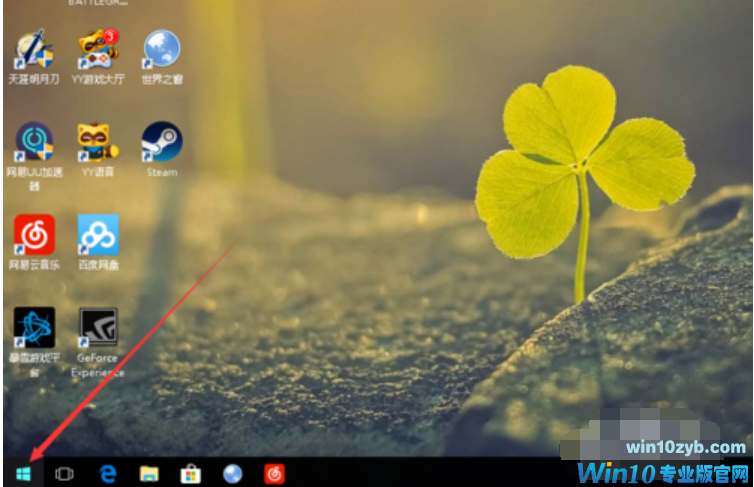Image resolution: width=754 pixels, height=487 pixels.
Task: Open NetEase Cloud Music from the taskbar
Action: (x=274, y=473)
